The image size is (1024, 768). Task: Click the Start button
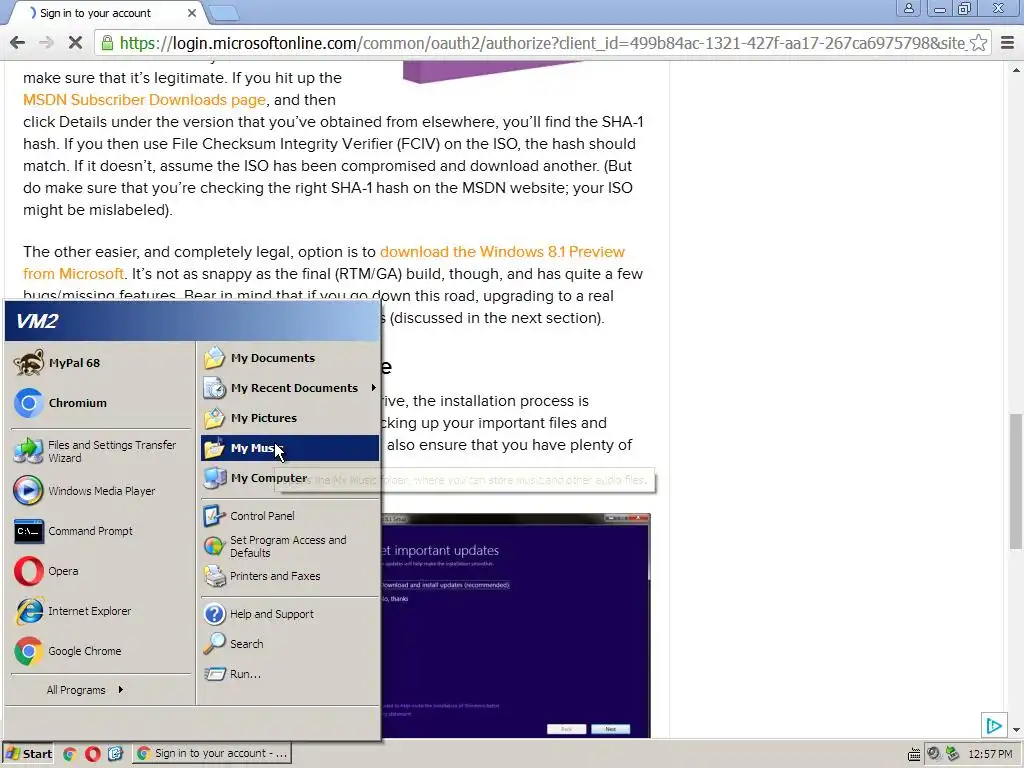[29, 754]
